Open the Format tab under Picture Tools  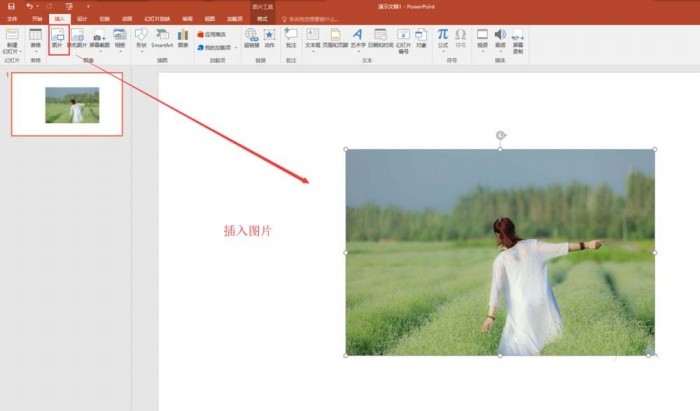(262, 19)
